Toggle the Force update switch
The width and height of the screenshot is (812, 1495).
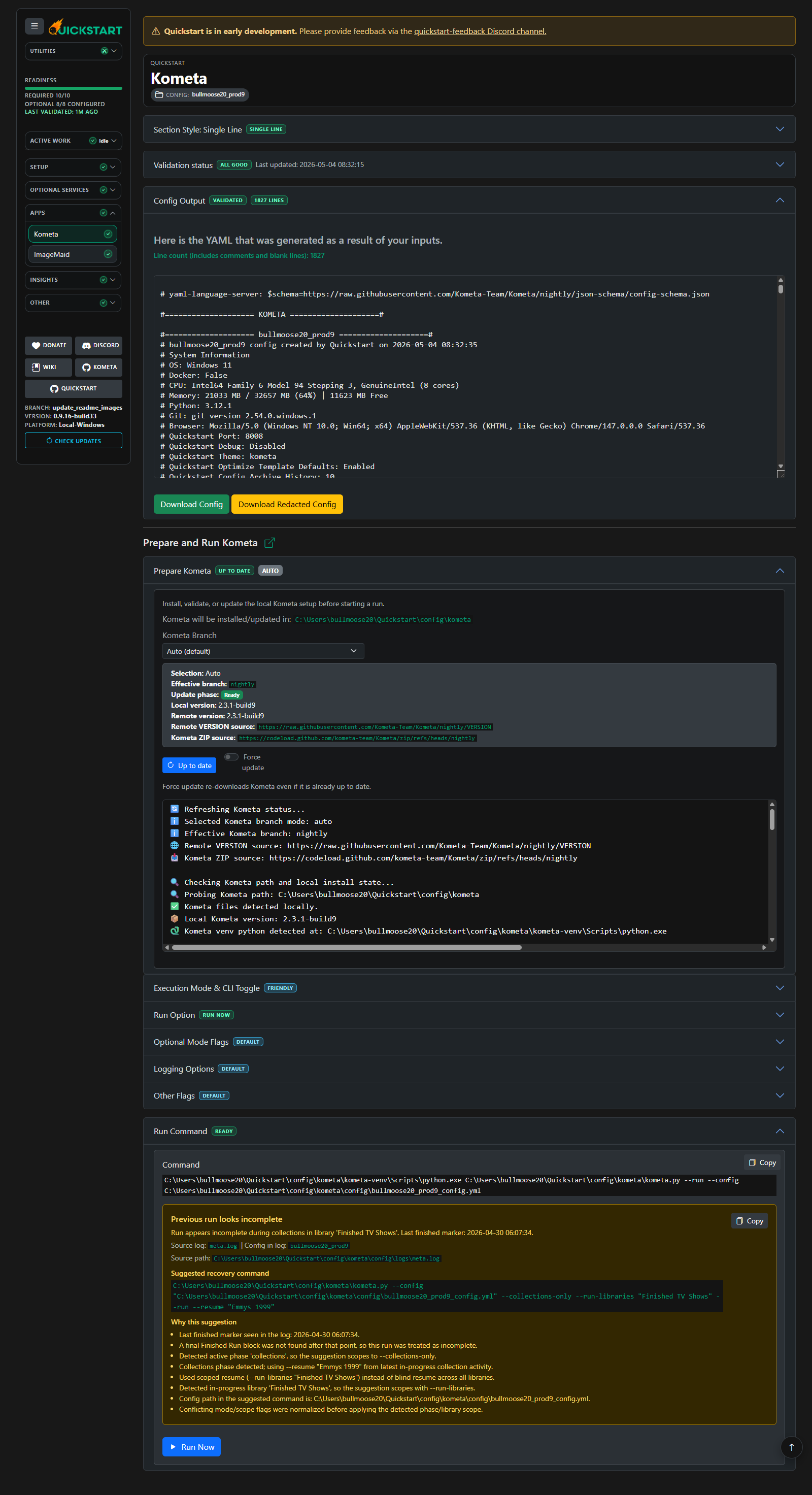point(231,757)
